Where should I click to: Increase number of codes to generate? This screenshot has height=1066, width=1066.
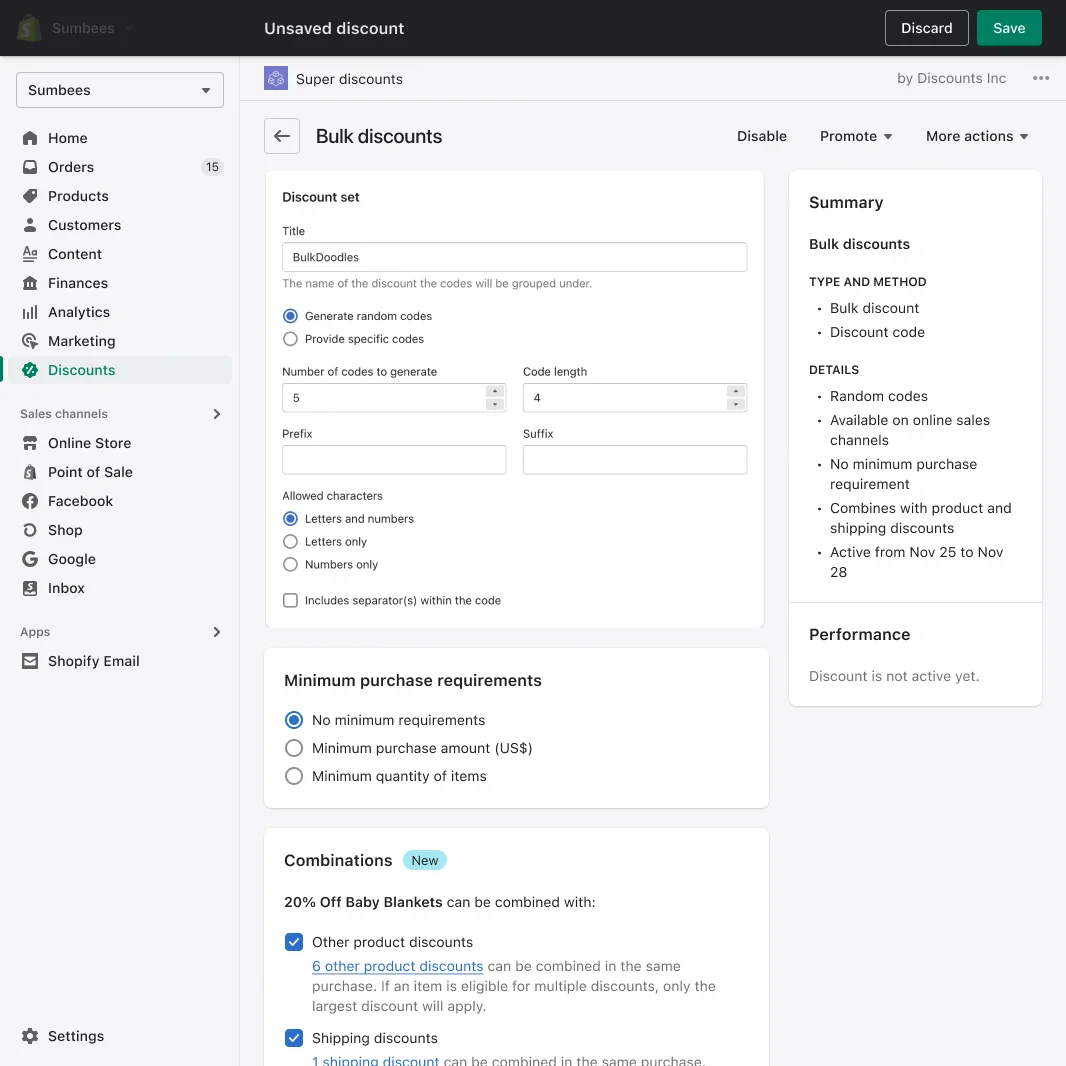coord(495,391)
